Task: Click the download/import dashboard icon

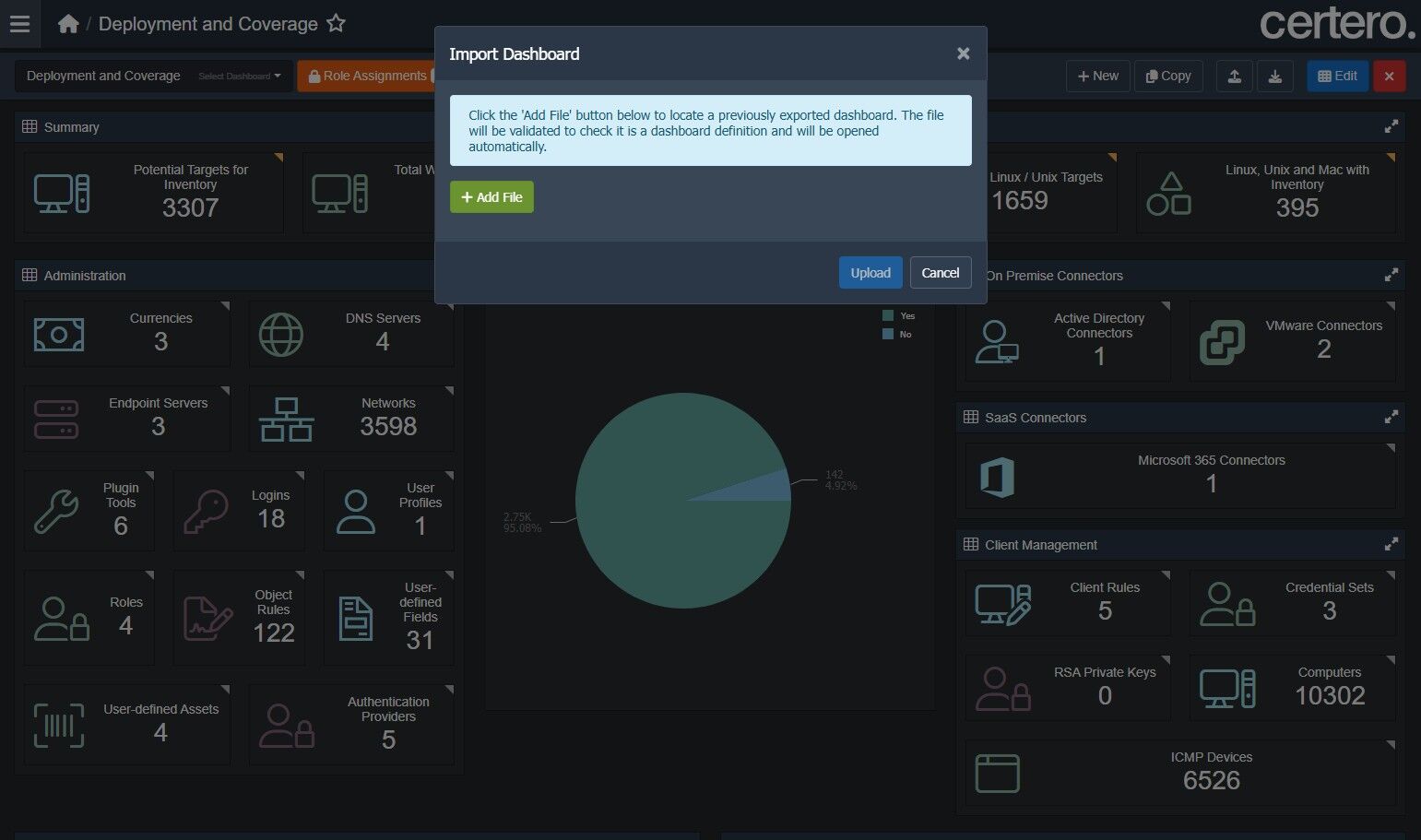Action: coord(1275,77)
